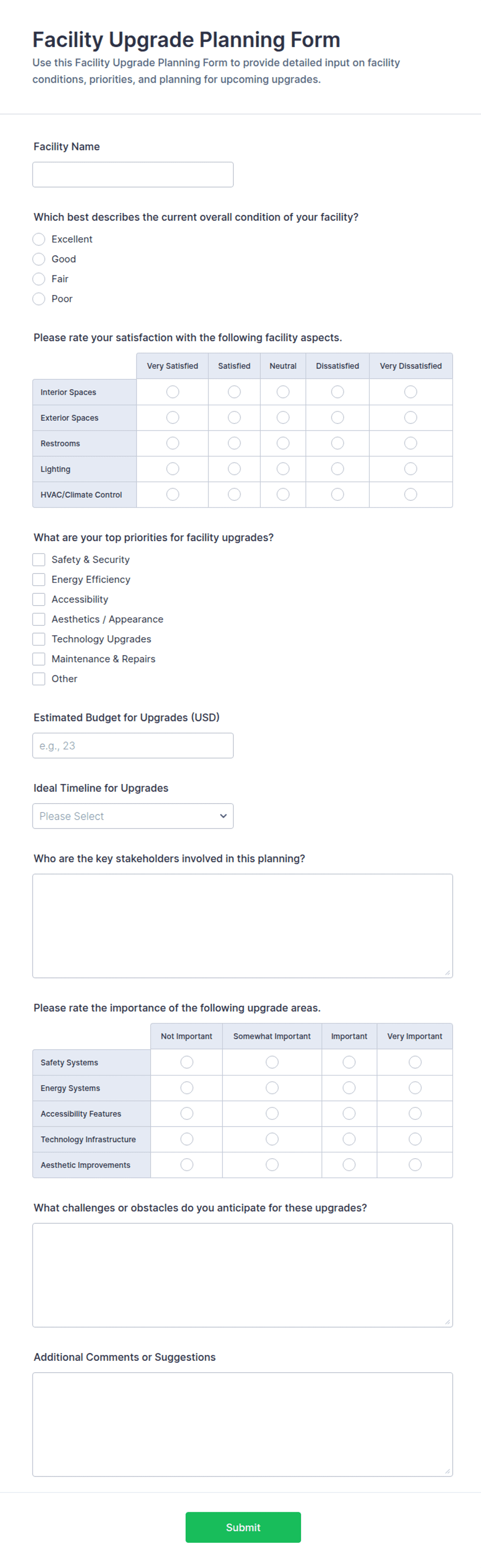Rate Safety Systems as Very Important

click(x=415, y=1062)
